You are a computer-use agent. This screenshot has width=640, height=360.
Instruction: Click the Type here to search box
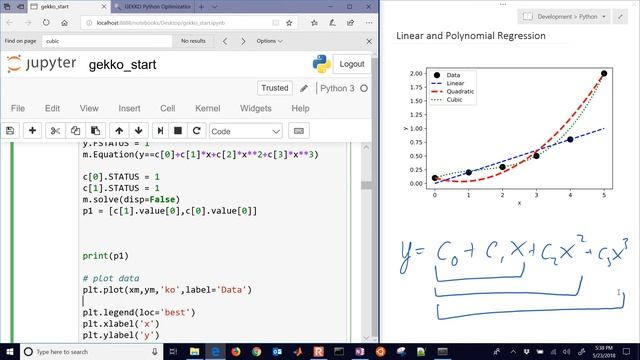coord(91,352)
